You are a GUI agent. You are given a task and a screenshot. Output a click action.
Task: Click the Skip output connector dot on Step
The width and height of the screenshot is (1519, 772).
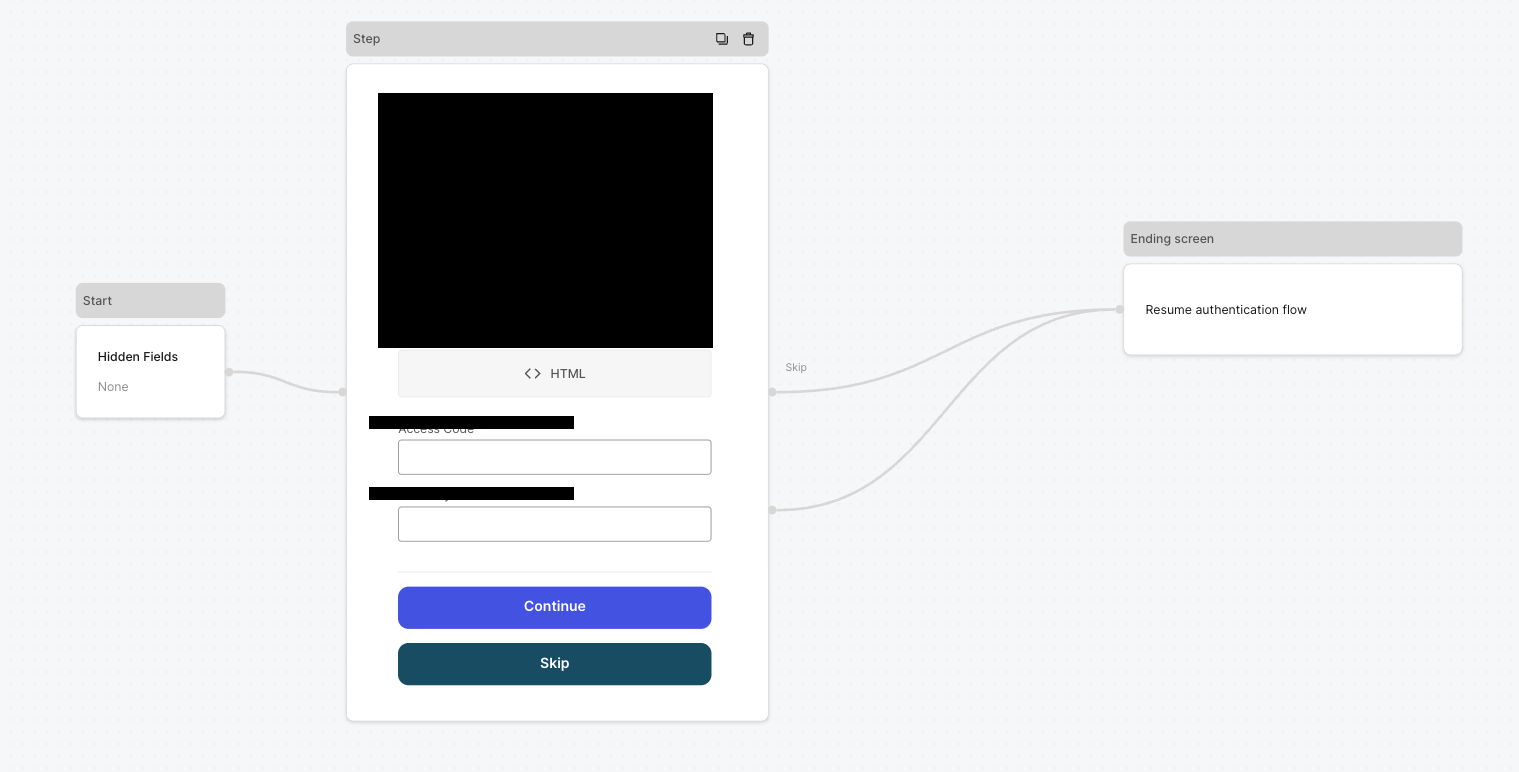point(772,392)
